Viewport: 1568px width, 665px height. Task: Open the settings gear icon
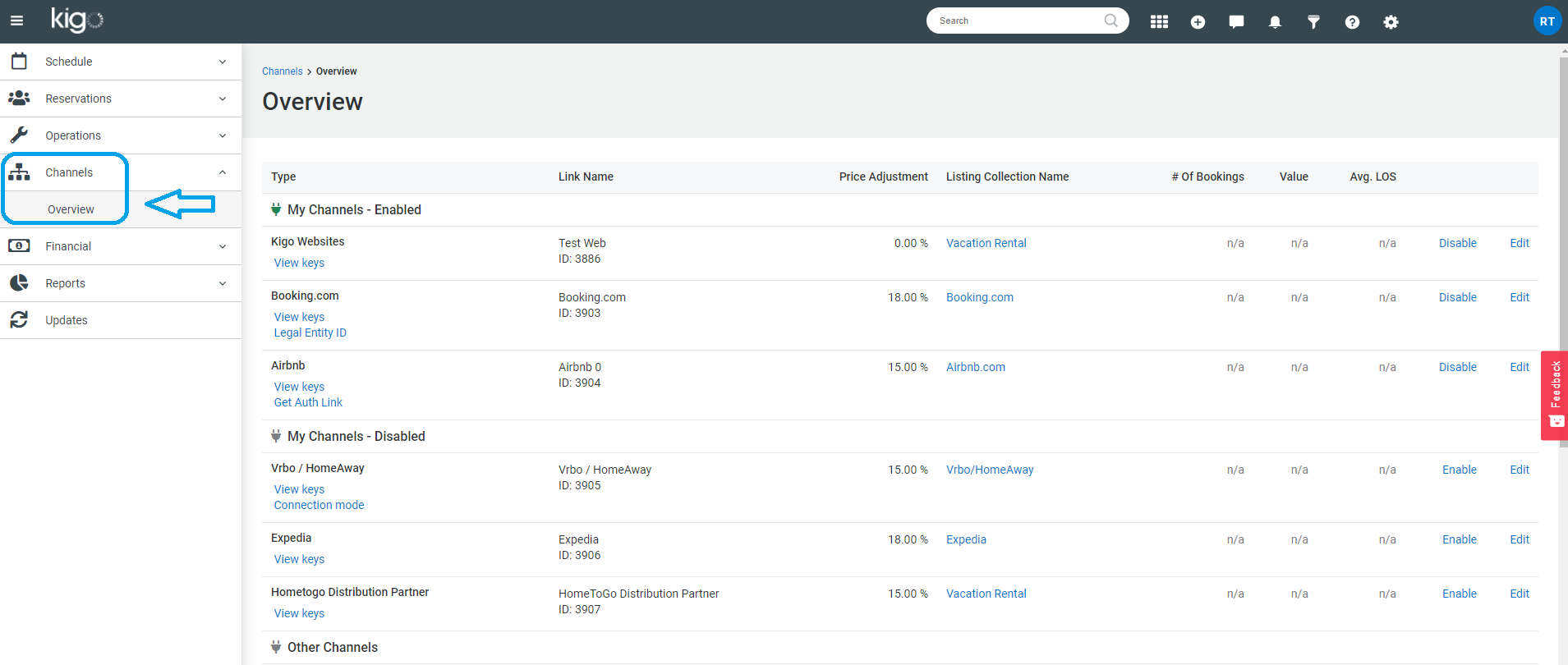click(1391, 22)
